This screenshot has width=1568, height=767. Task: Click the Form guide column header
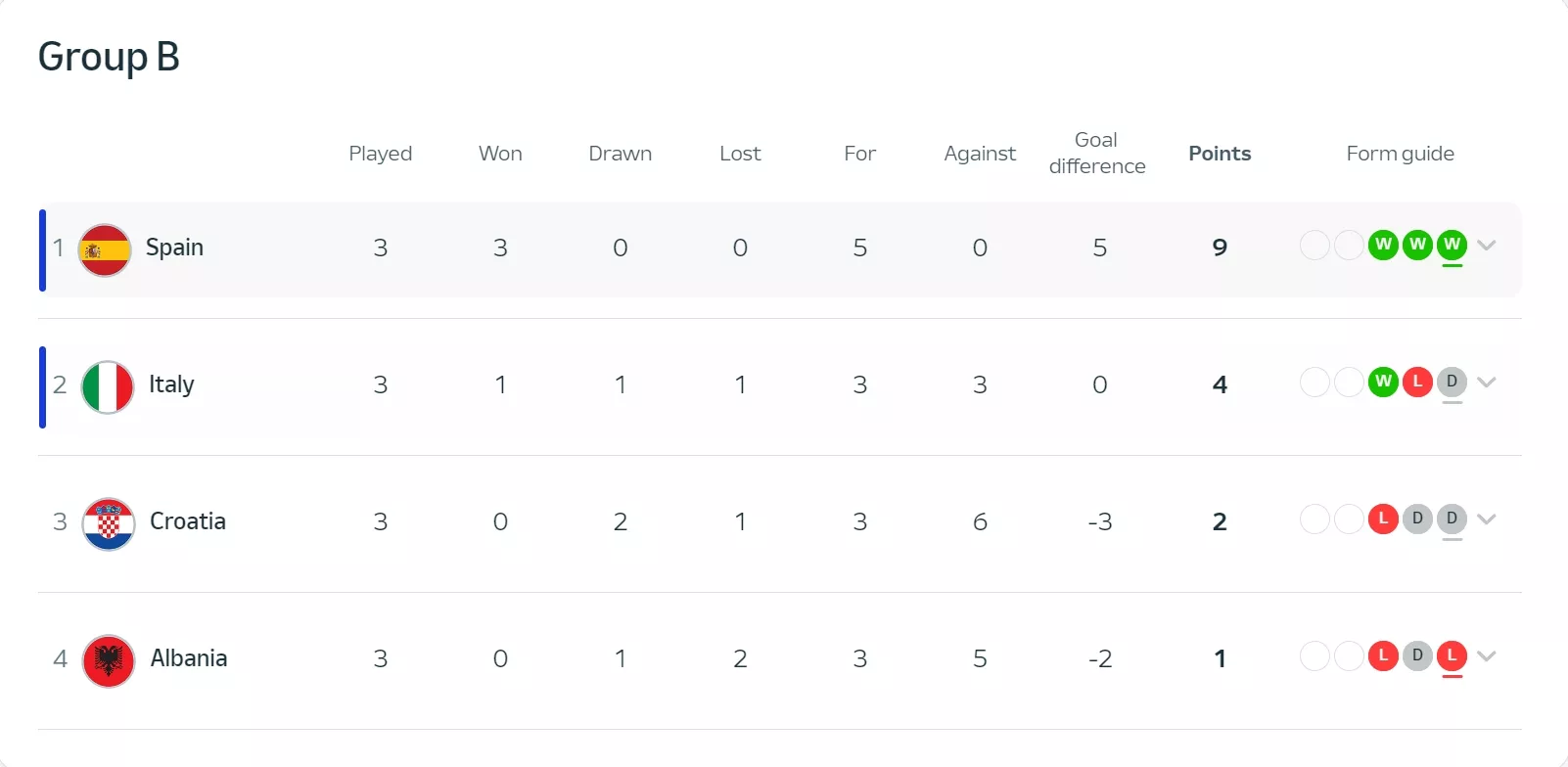pos(1400,154)
